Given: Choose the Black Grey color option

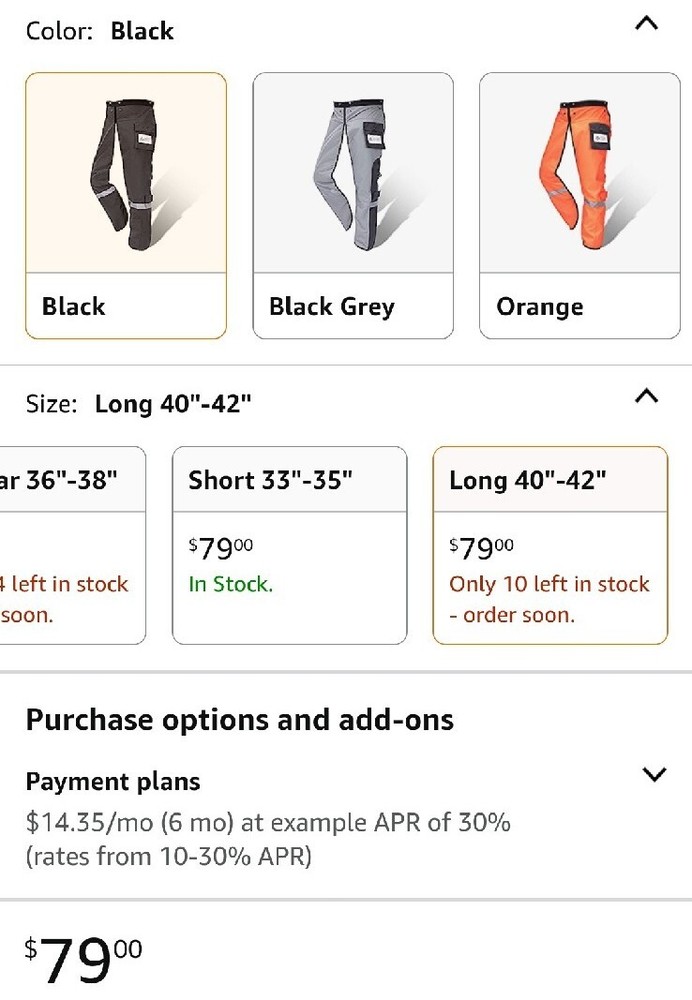Looking at the screenshot, I should (x=353, y=206).
